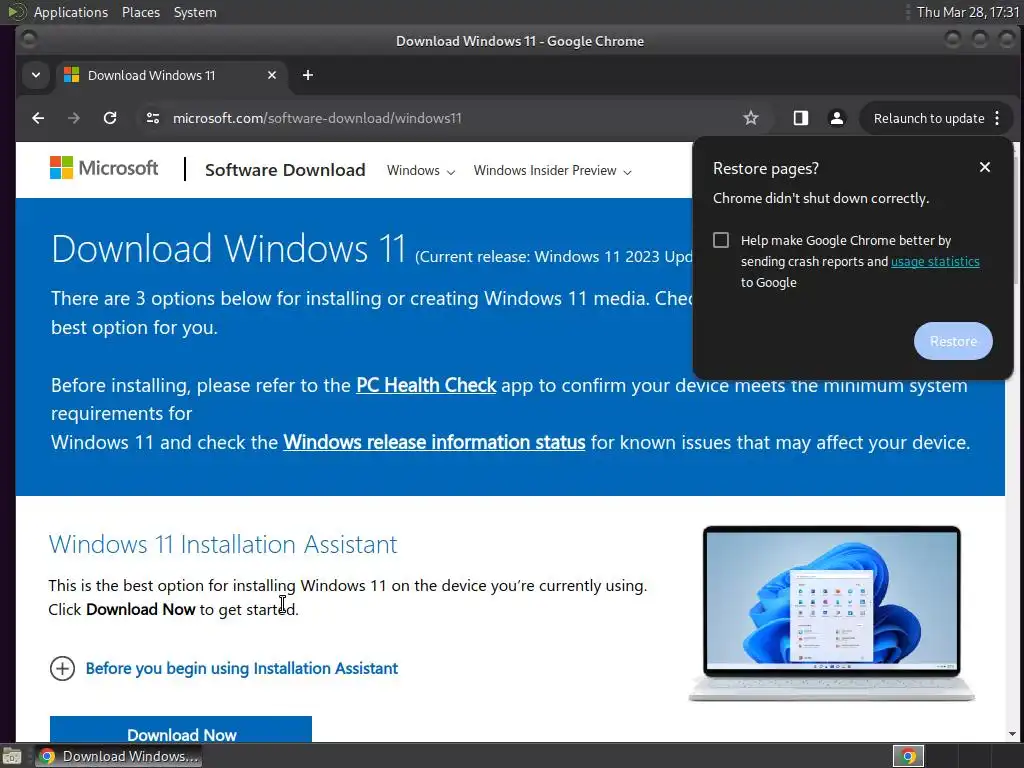
Task: Close the Download Windows 11 tab
Action: (x=272, y=75)
